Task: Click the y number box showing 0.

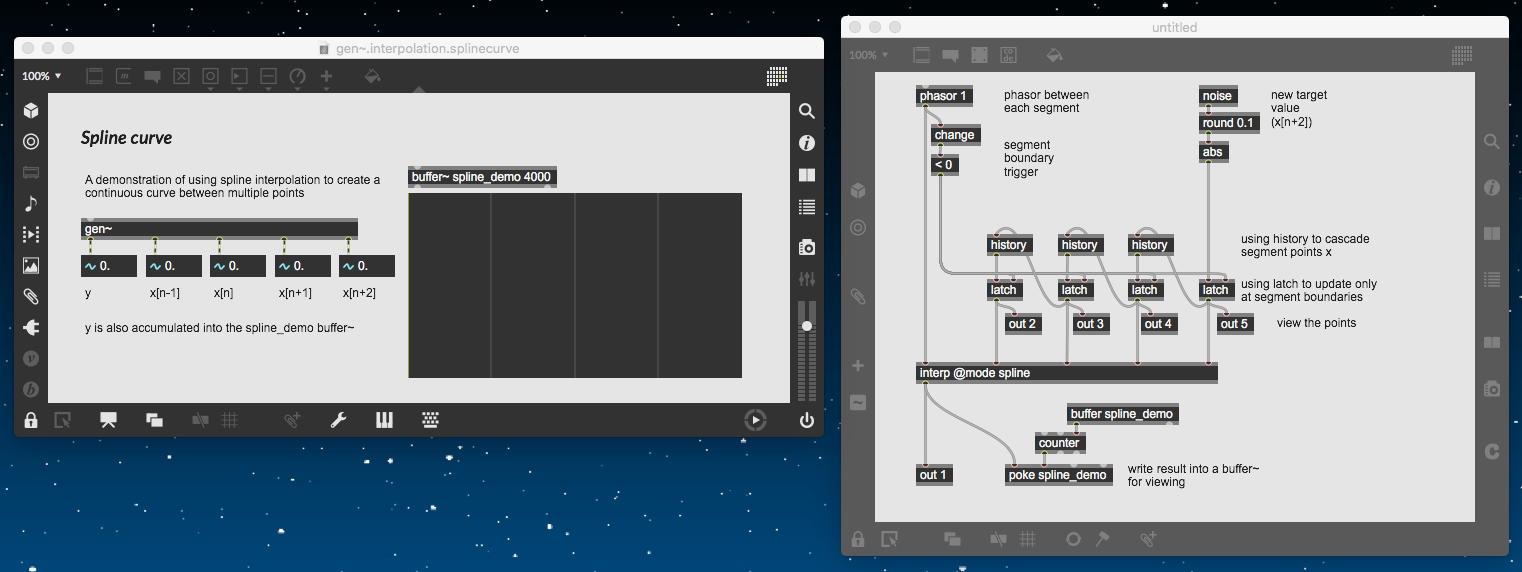Action: [x=108, y=266]
